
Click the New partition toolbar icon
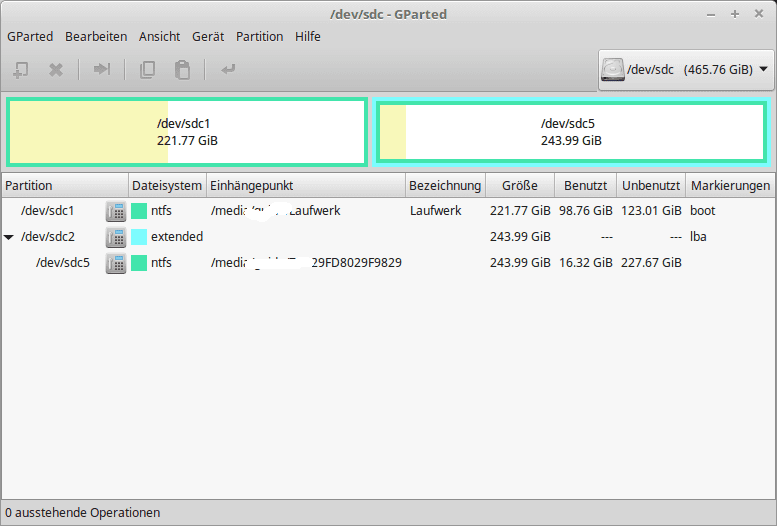click(20, 70)
